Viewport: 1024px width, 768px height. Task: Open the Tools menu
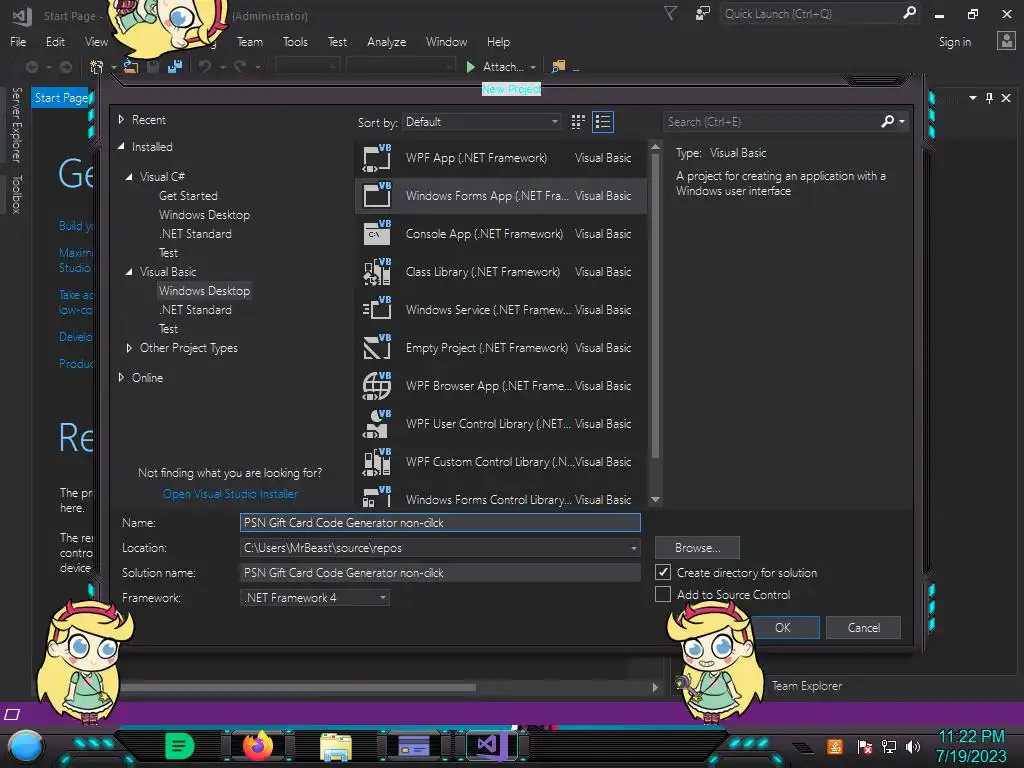pos(295,42)
